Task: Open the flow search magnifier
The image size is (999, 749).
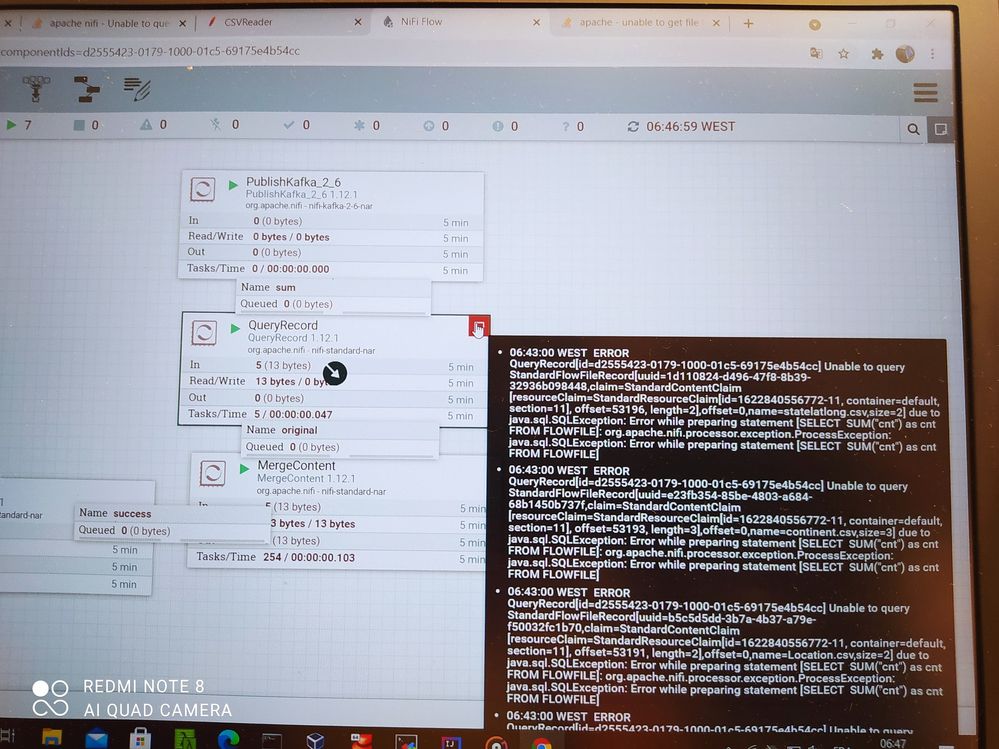Action: (x=913, y=129)
